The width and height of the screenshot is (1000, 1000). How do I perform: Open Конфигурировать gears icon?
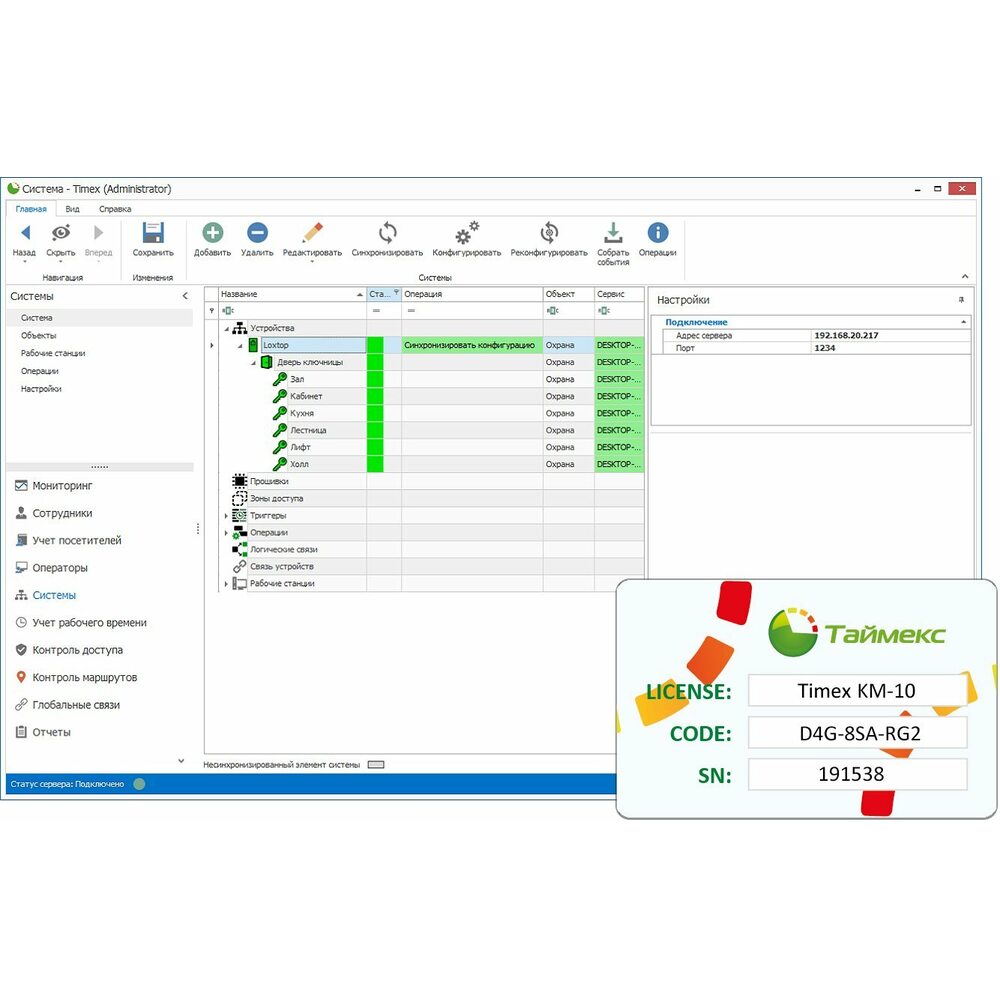click(x=466, y=234)
